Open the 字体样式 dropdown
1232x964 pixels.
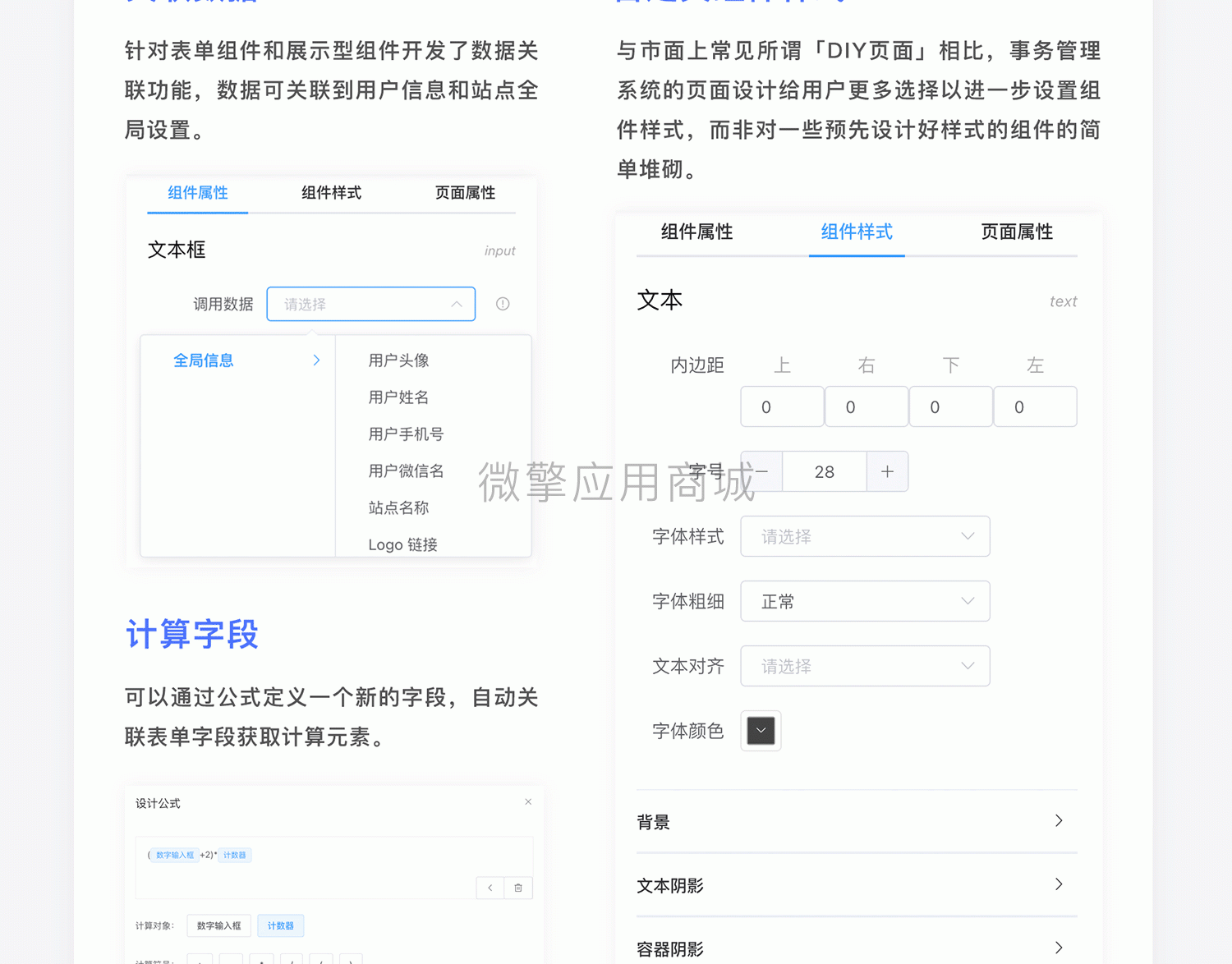(864, 536)
